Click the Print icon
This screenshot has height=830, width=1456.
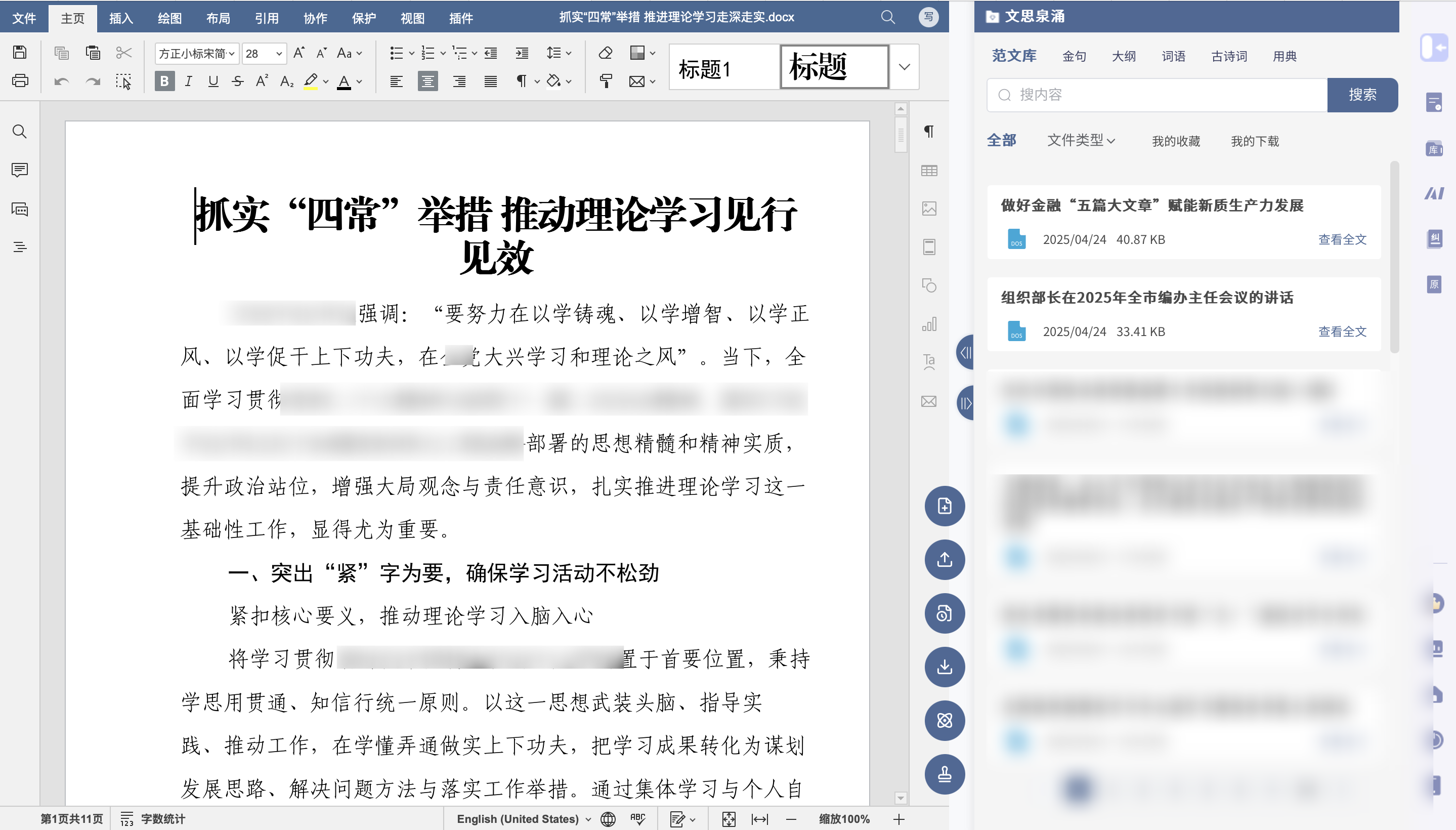click(x=20, y=81)
